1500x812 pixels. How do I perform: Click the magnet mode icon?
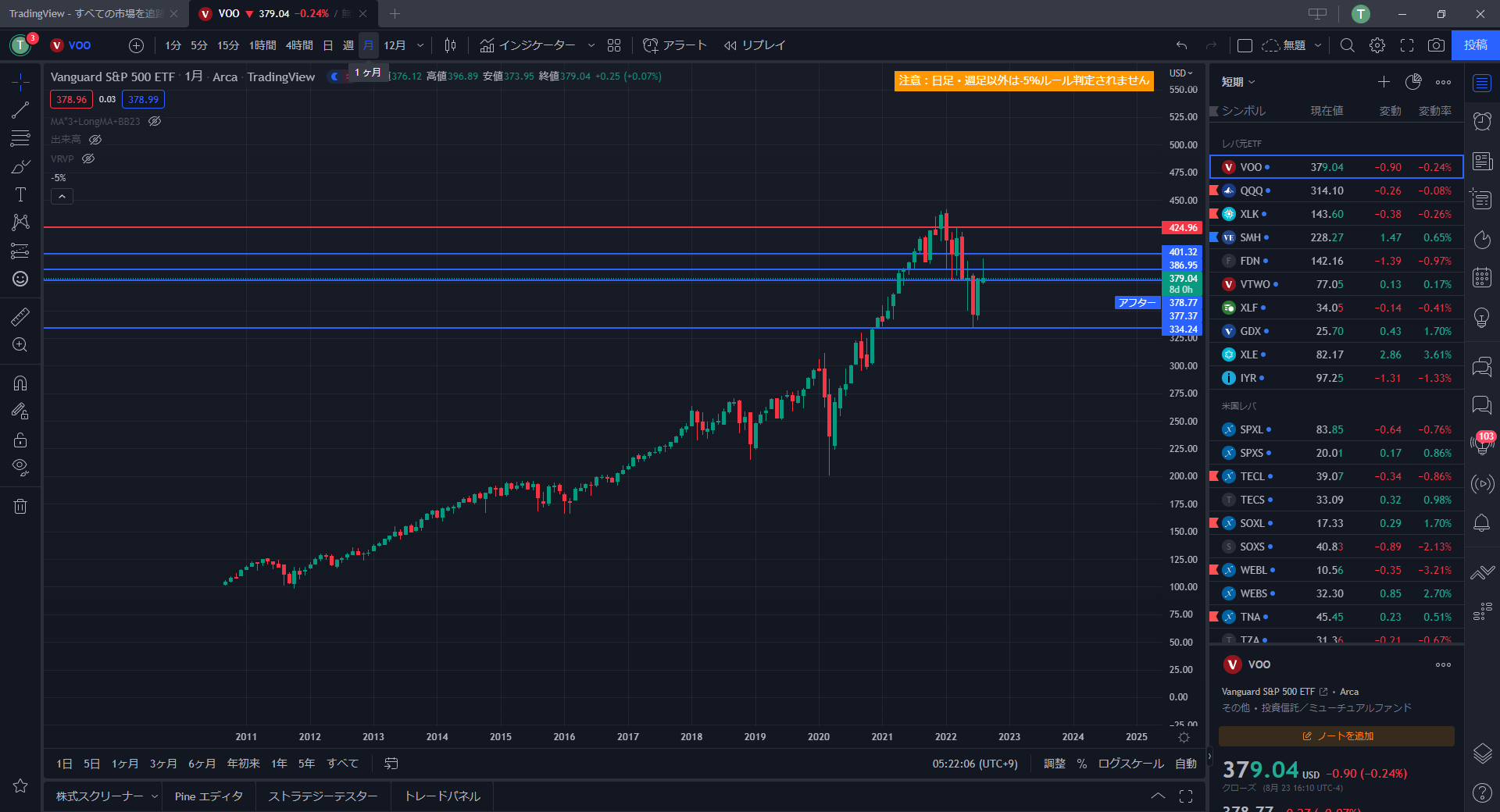(20, 383)
